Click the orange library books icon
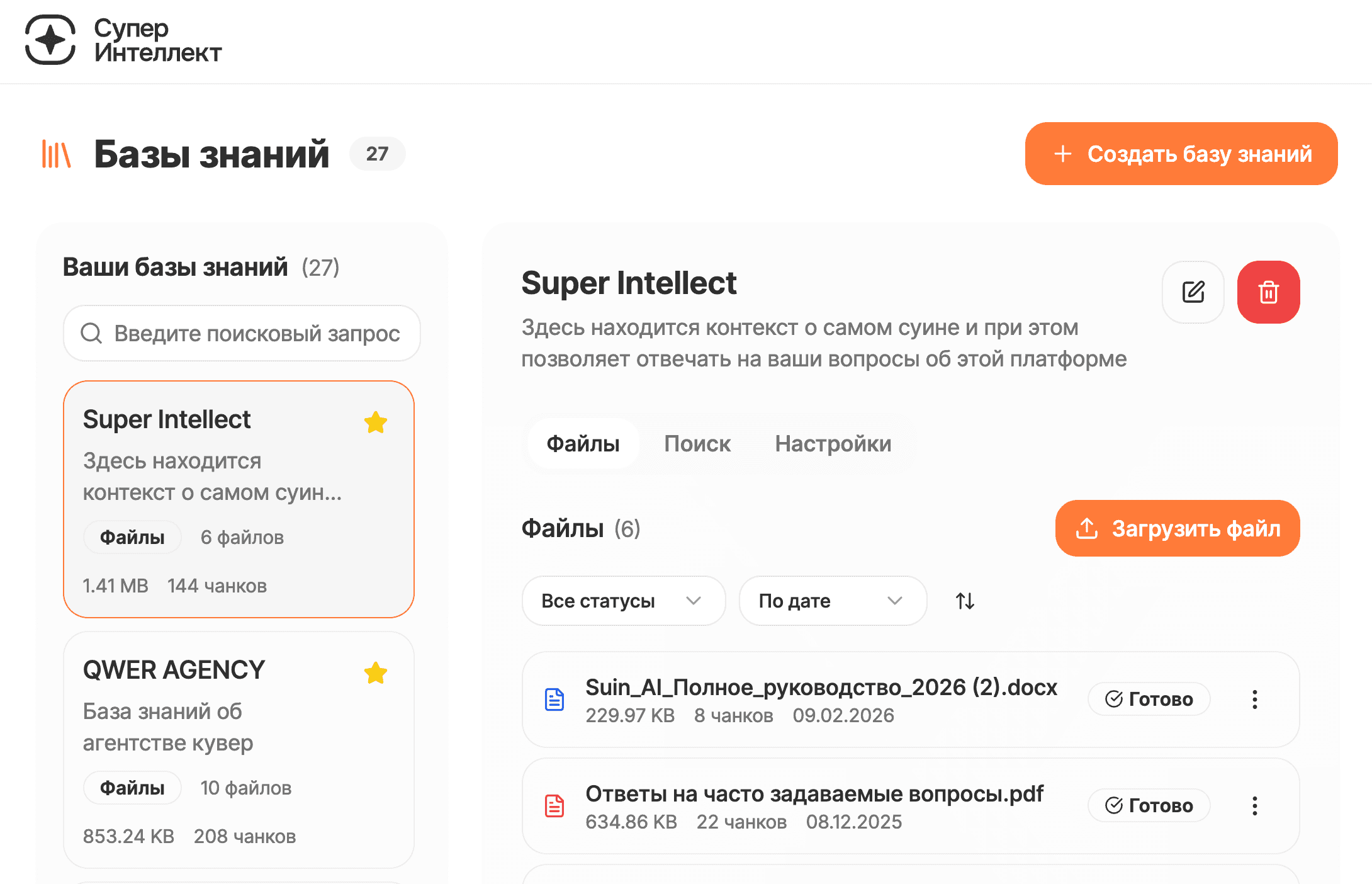1372x884 pixels. tap(56, 154)
